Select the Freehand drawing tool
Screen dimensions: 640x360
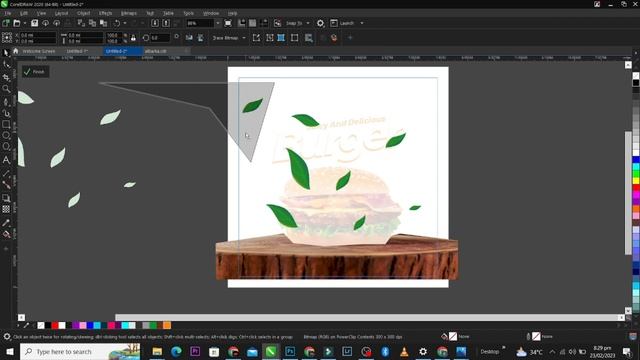[6, 101]
